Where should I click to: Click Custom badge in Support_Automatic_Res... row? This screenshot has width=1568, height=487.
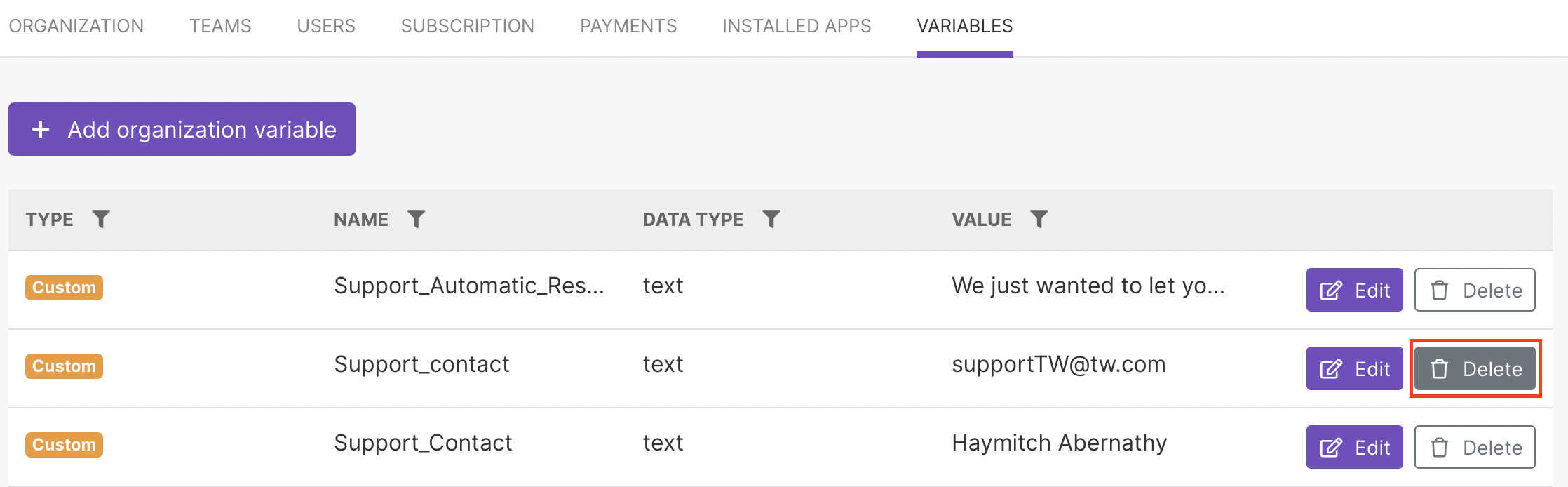point(64,288)
